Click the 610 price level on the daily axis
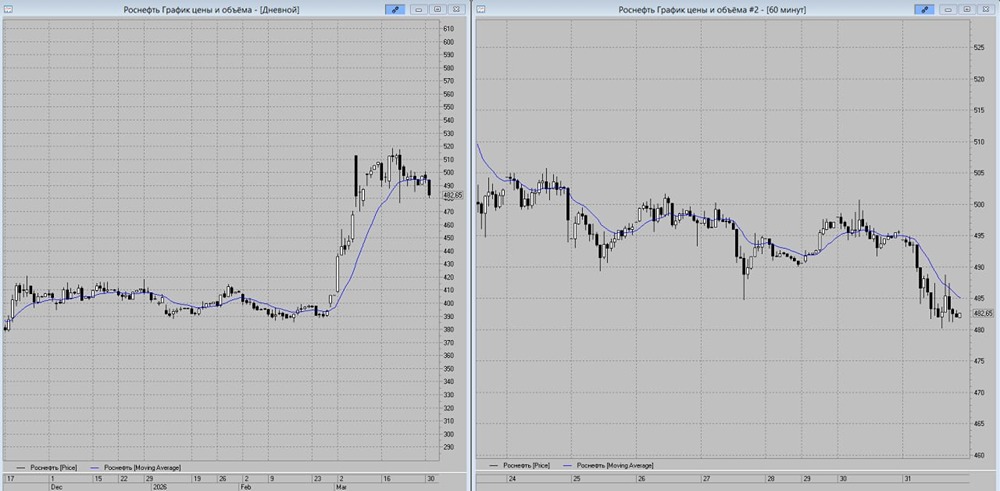Image resolution: width=1000 pixels, height=491 pixels. (448, 29)
